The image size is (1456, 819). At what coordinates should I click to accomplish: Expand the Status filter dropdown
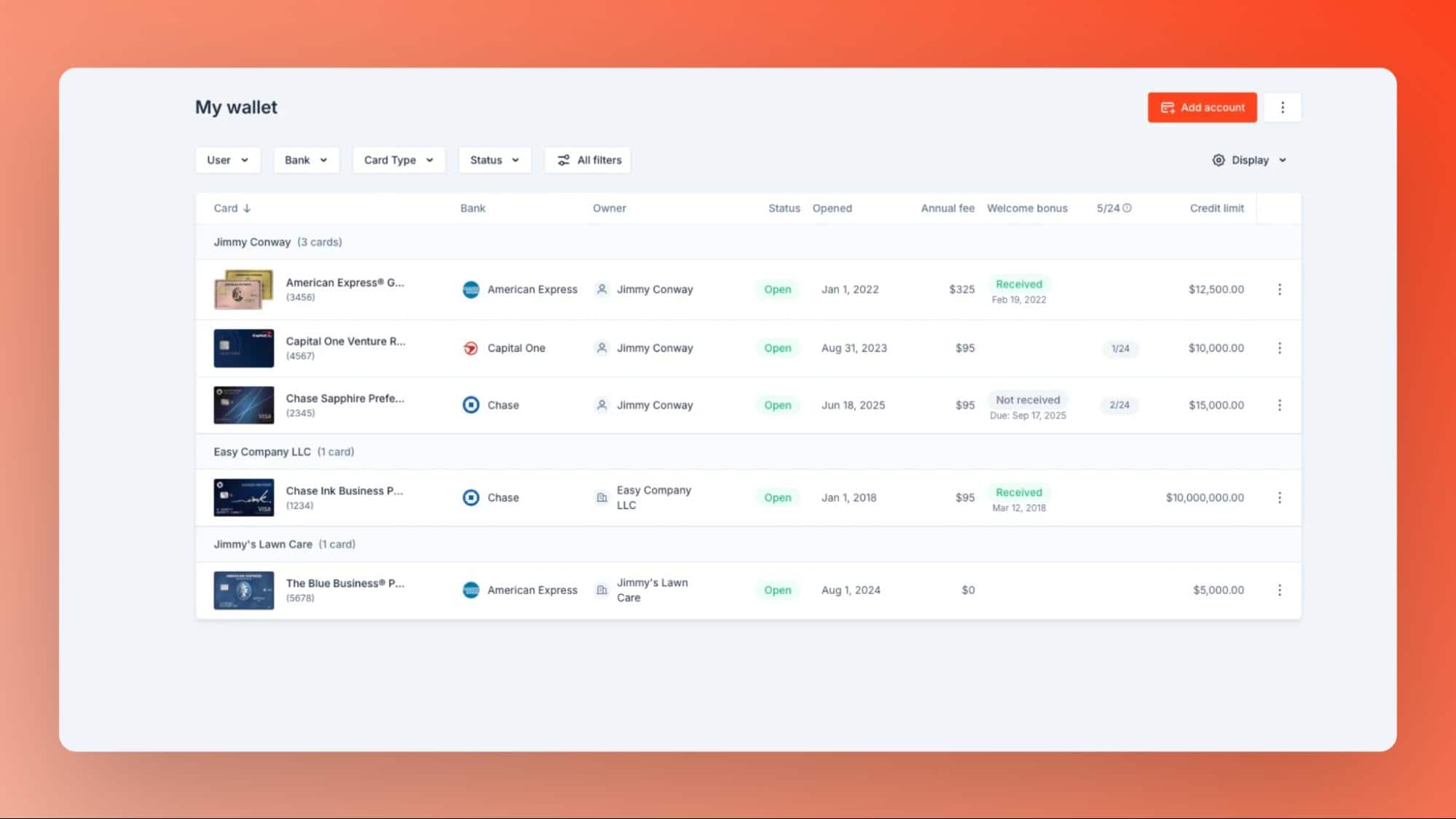(495, 160)
